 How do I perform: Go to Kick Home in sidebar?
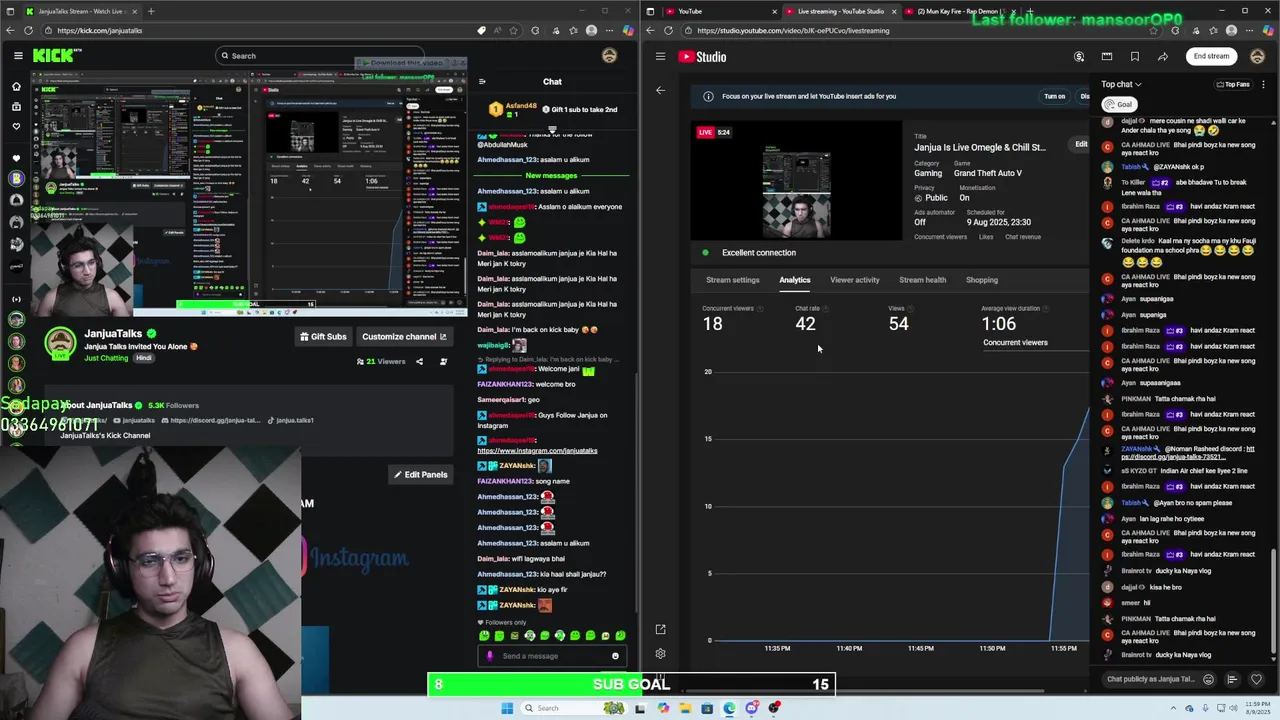point(16,87)
